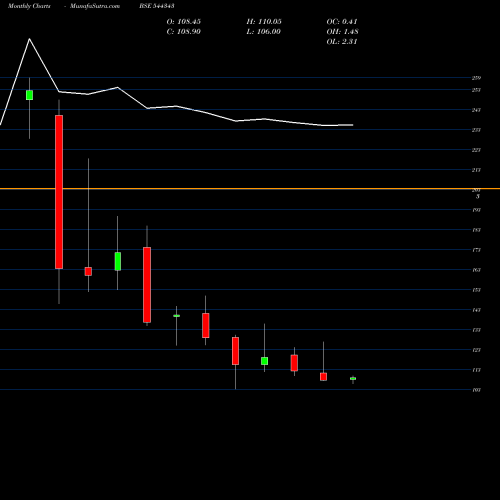500x500 pixels.
Task: Click the first green candle near 253
Action: [x=29, y=95]
